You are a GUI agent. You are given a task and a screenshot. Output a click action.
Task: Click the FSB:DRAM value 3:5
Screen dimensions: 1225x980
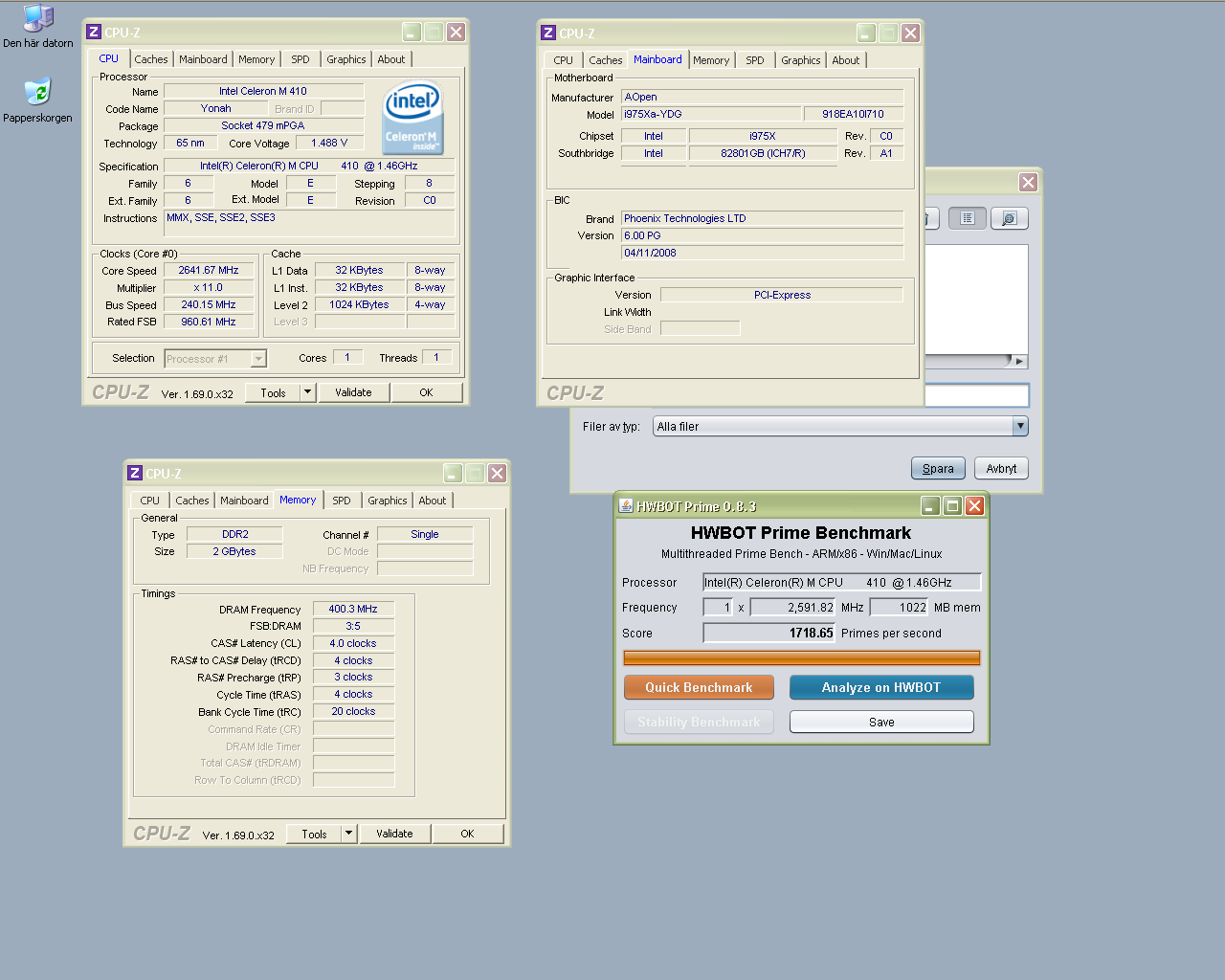pyautogui.click(x=353, y=626)
